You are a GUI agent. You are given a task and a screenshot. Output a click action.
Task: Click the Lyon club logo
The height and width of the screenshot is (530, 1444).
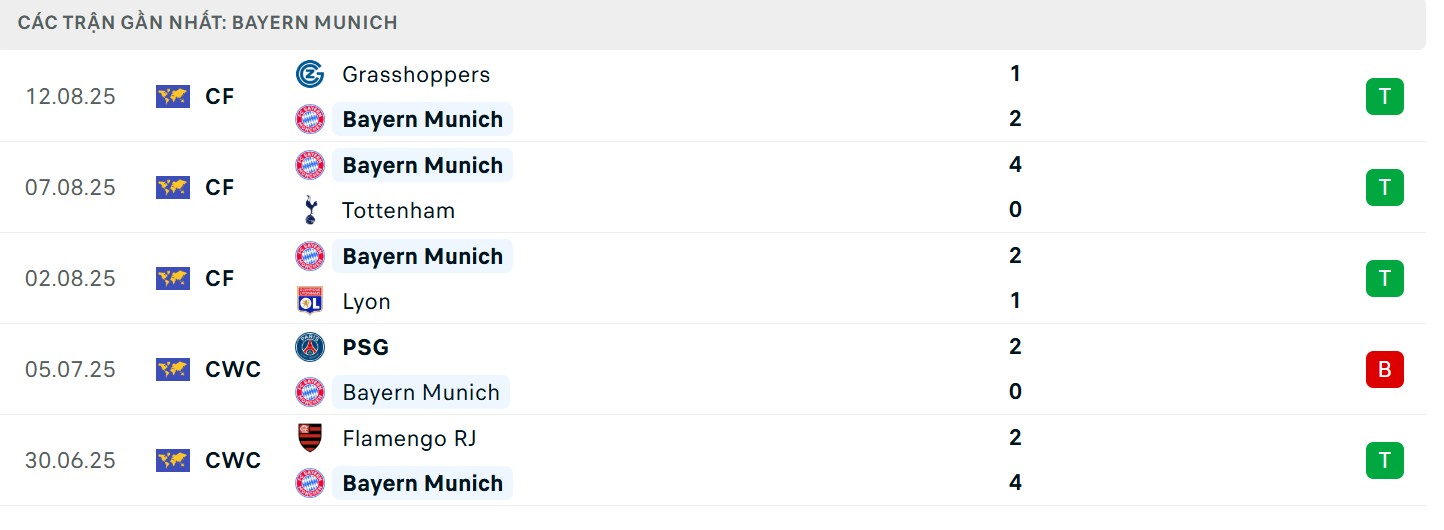point(310,301)
